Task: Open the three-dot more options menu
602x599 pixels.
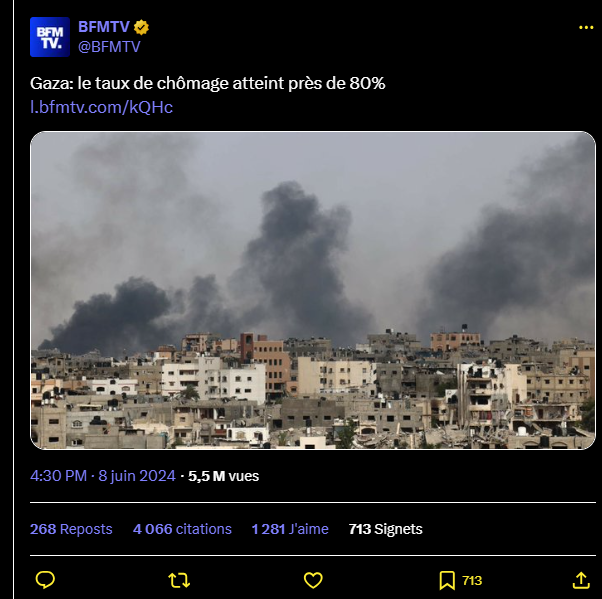Action: [586, 28]
